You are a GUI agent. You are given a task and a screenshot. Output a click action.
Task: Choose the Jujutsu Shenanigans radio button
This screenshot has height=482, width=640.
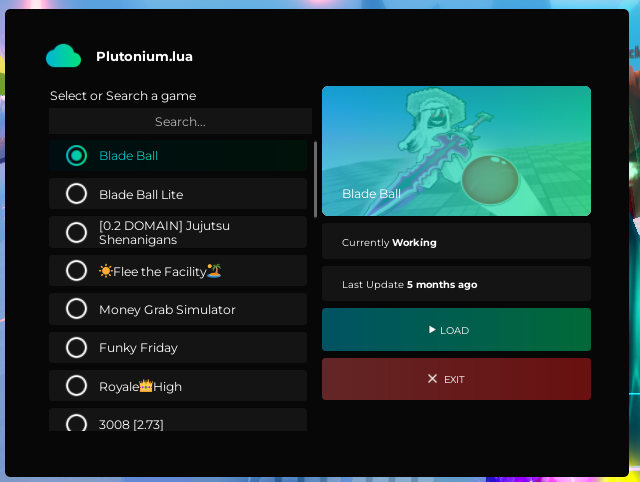(x=76, y=232)
